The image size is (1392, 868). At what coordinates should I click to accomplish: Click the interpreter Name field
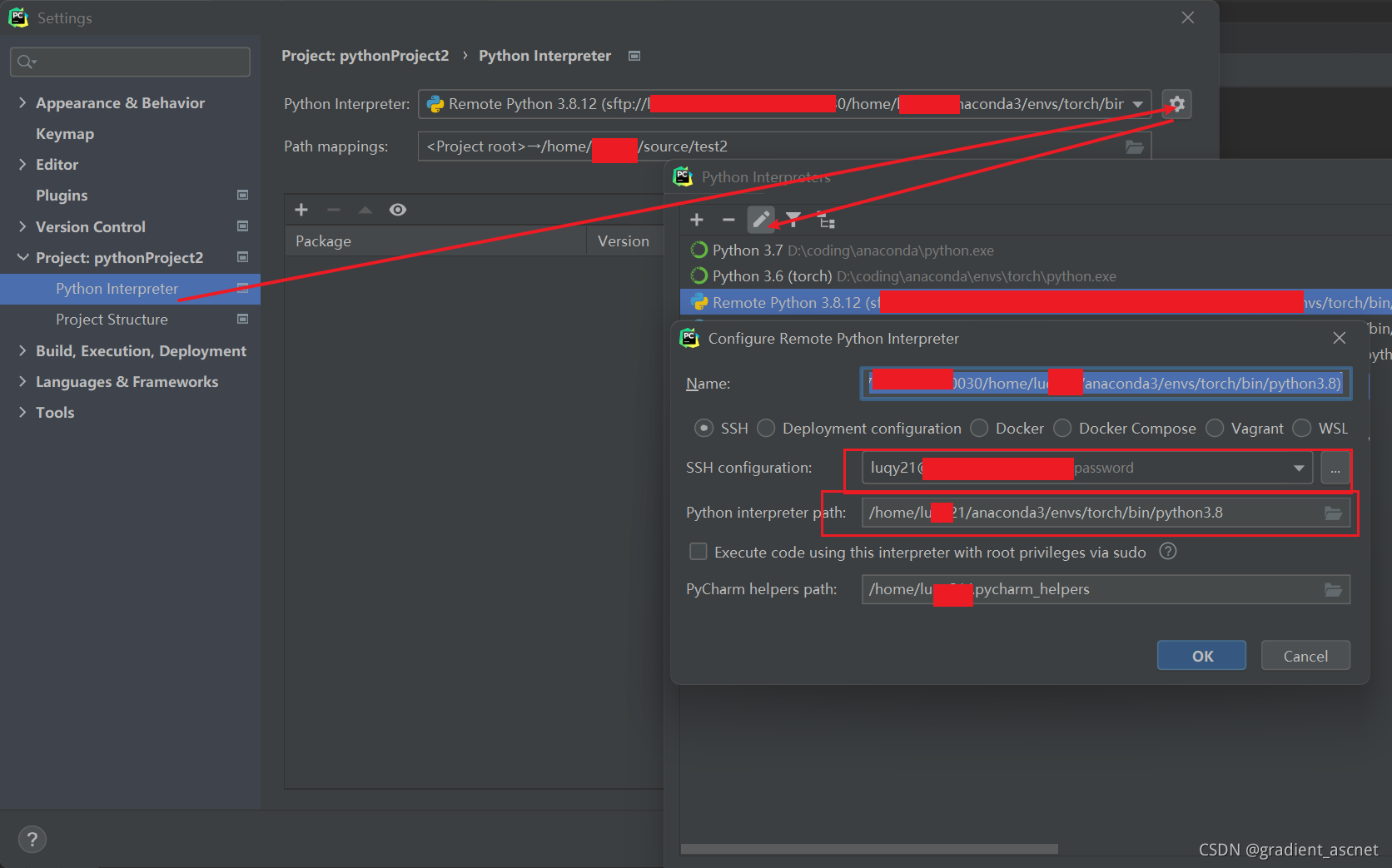1106,384
